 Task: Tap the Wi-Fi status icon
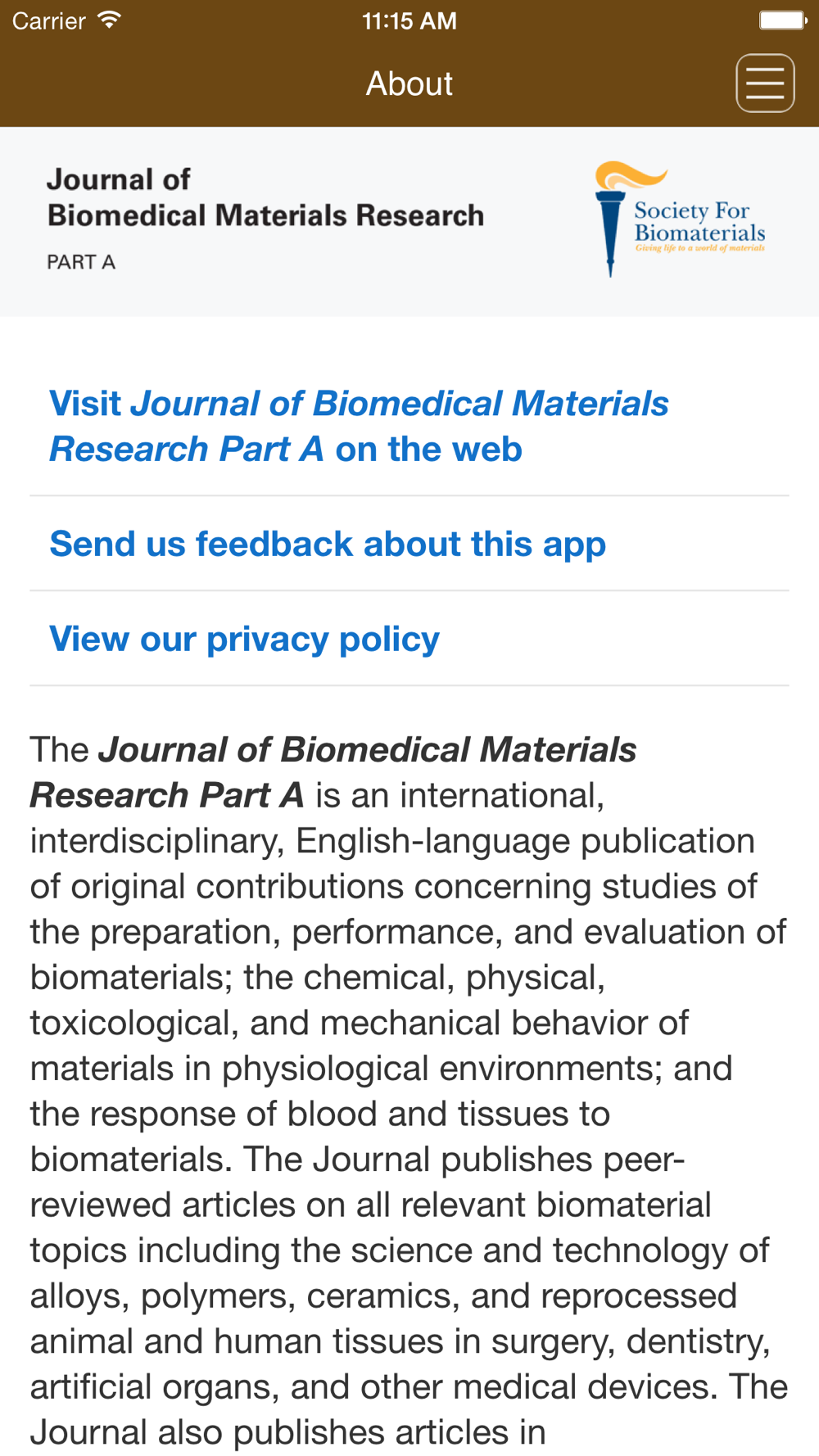(108, 20)
